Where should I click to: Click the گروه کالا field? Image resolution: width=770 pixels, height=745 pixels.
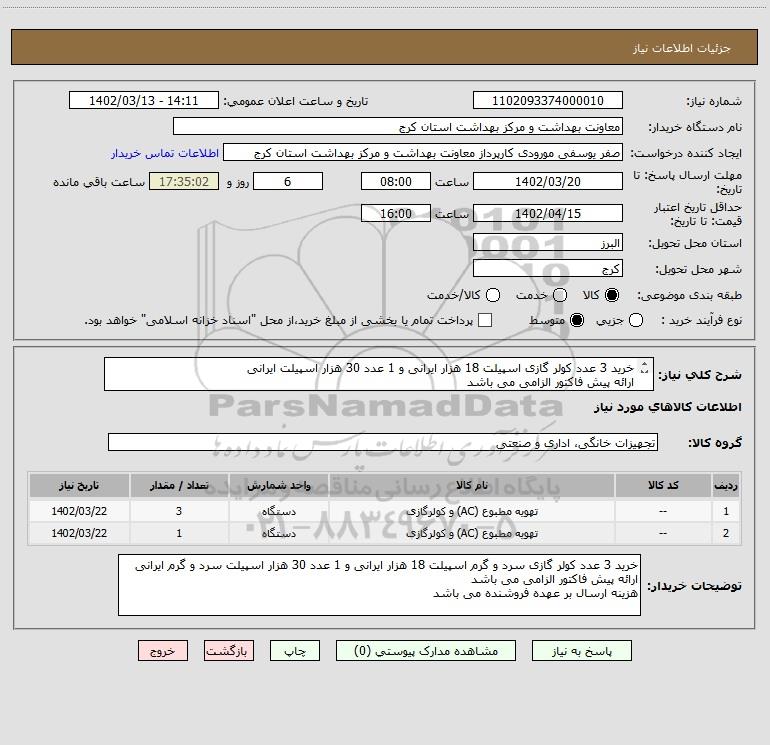tap(383, 442)
